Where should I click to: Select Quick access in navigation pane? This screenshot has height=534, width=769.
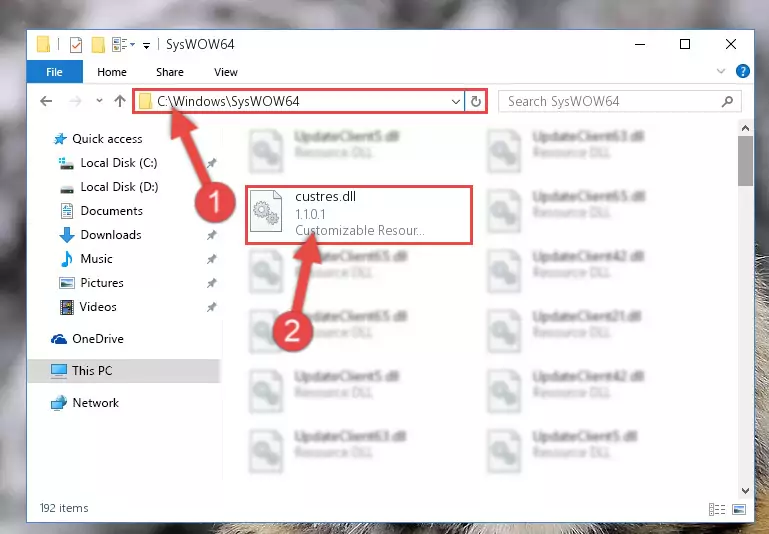[107, 139]
